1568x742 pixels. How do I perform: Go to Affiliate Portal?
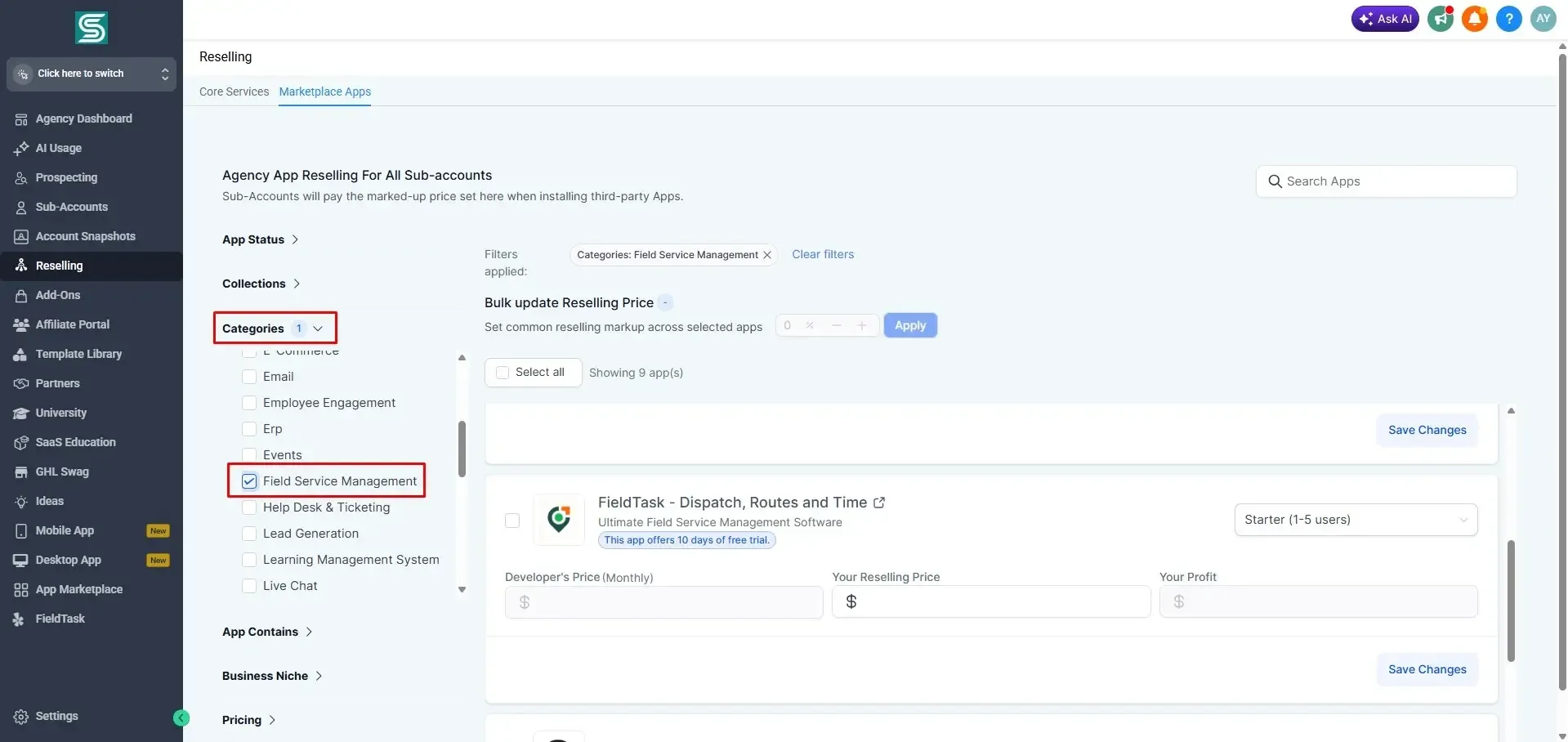pos(72,324)
